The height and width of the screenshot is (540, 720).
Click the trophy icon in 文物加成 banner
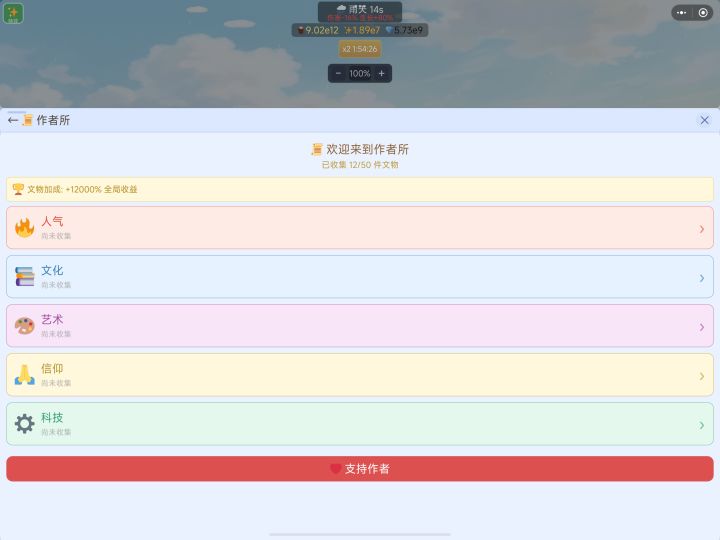point(18,189)
